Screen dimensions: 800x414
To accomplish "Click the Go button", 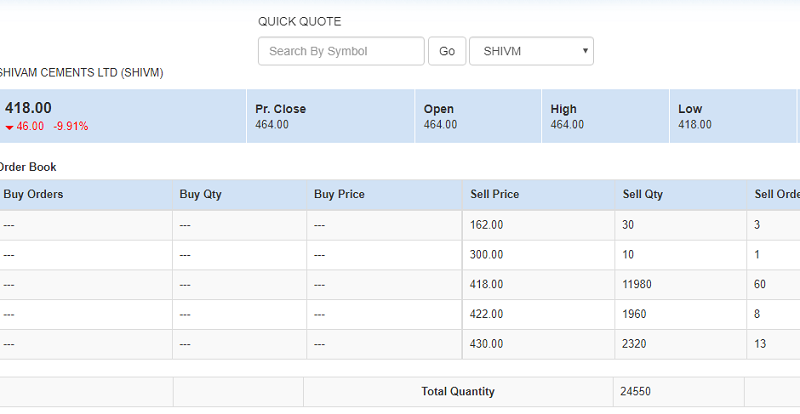I will 447,51.
